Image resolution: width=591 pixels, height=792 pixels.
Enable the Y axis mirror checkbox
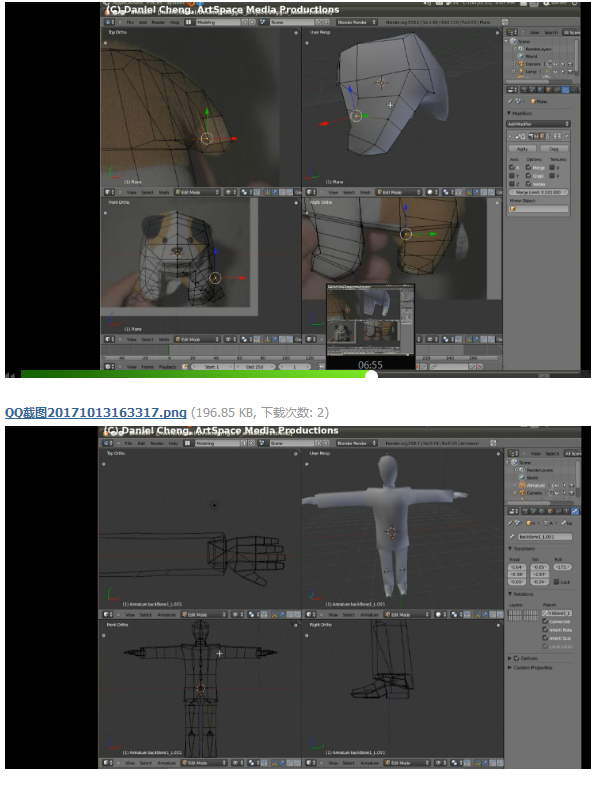(x=512, y=176)
